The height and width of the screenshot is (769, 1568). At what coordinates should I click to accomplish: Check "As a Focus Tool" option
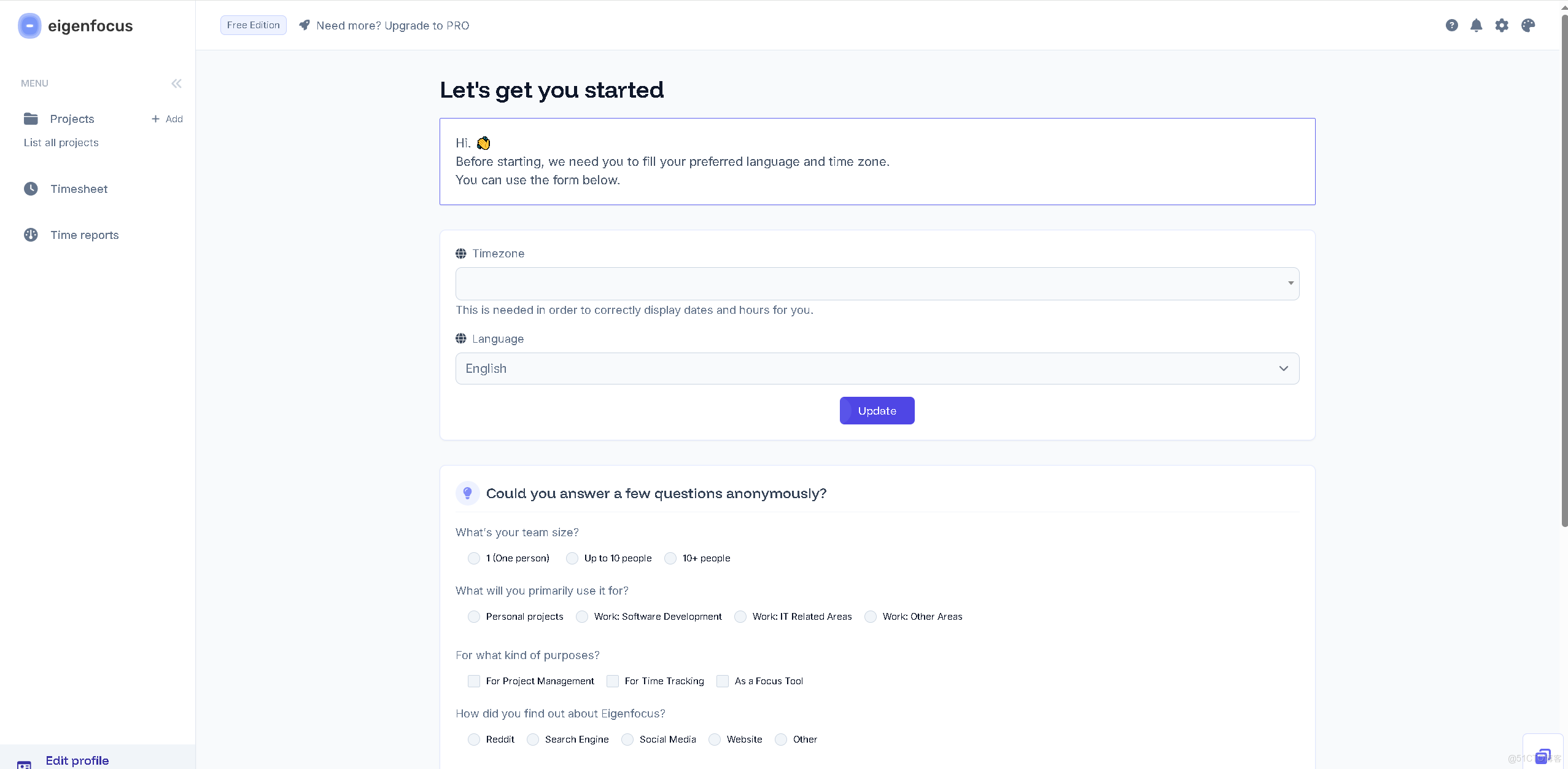click(723, 681)
